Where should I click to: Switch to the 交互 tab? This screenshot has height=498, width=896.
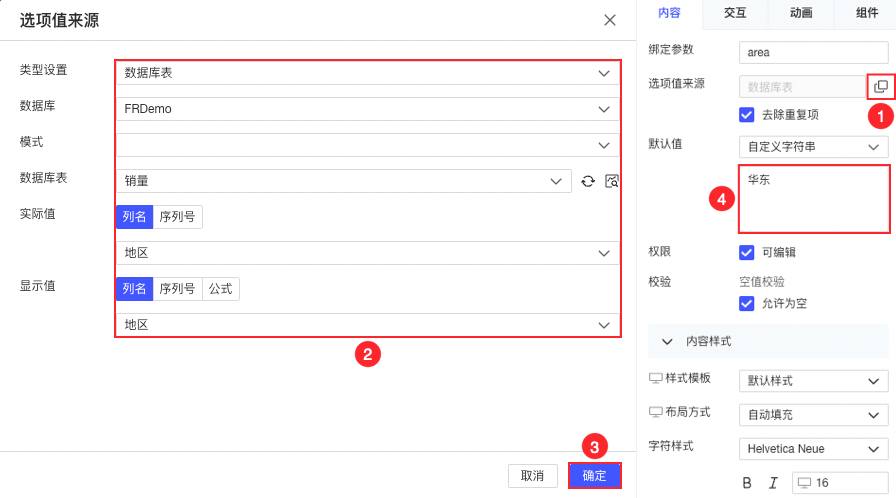tap(735, 13)
